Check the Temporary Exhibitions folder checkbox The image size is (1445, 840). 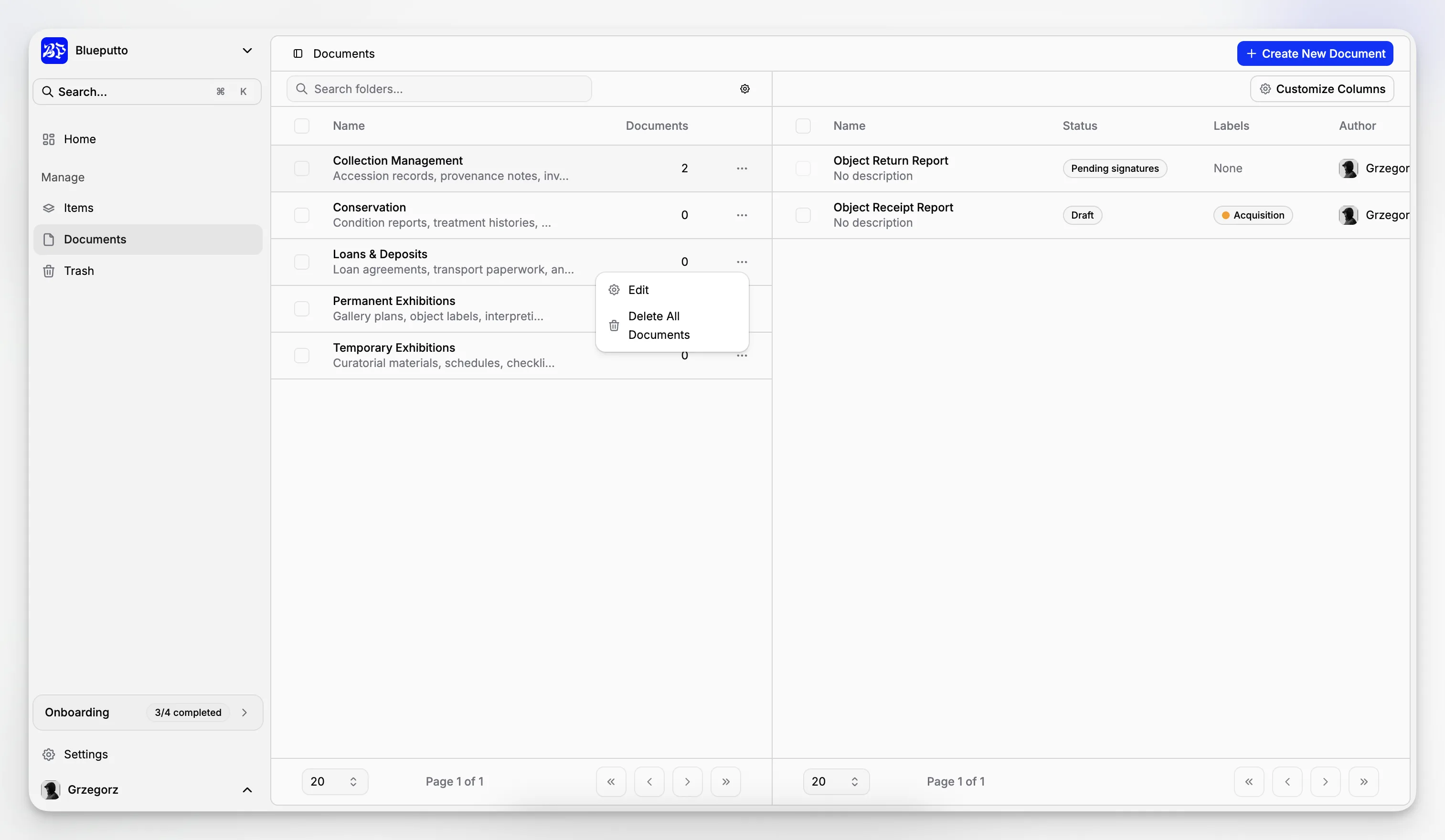pyautogui.click(x=302, y=355)
